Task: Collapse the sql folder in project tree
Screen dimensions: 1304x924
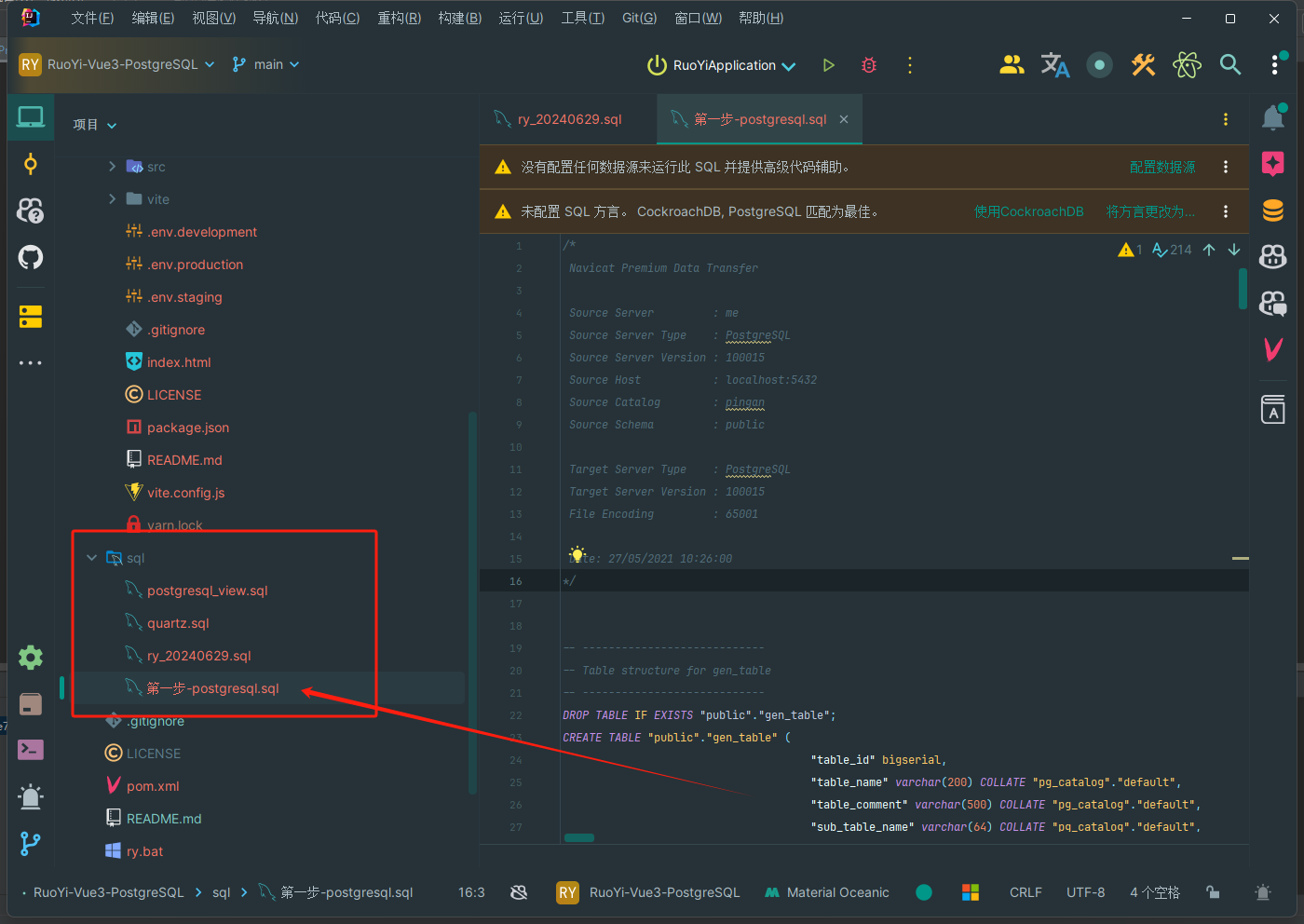Action: (91, 558)
